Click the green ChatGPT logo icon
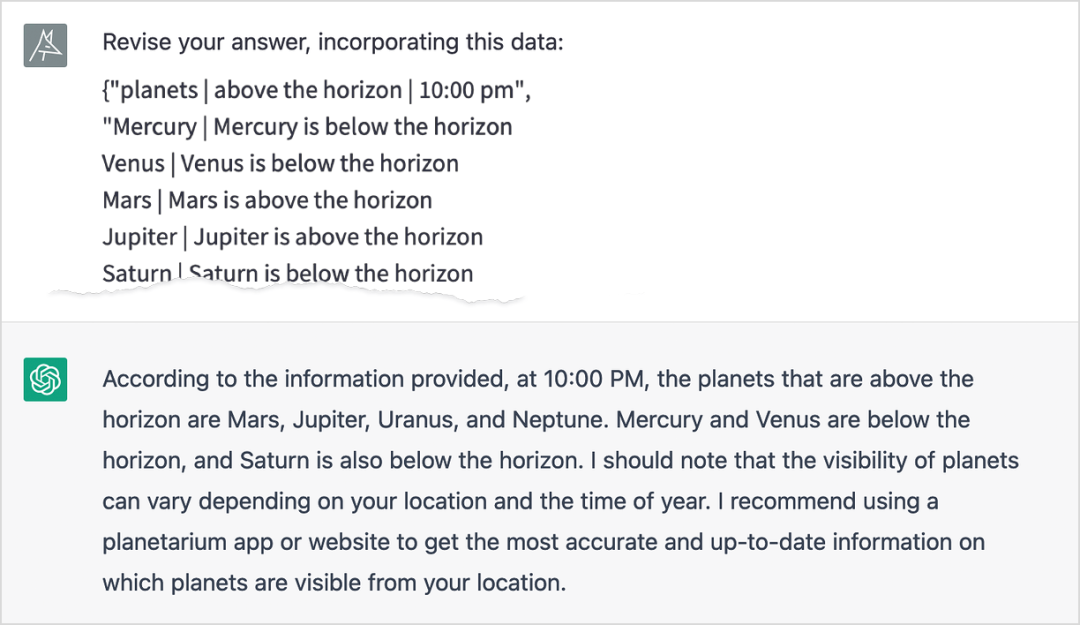The image size is (1080, 625). (x=45, y=380)
